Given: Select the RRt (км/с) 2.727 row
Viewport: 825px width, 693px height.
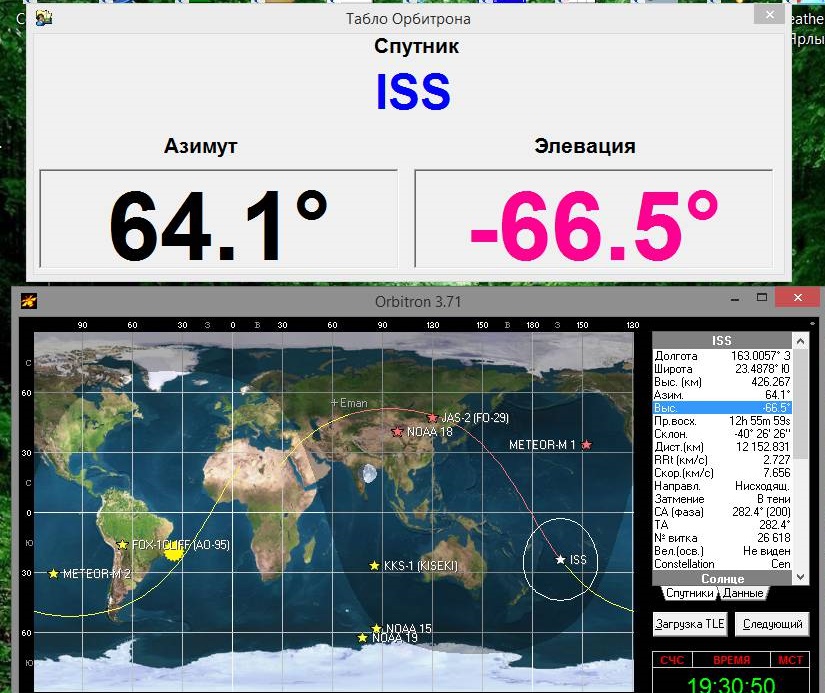Looking at the screenshot, I should 722,460.
